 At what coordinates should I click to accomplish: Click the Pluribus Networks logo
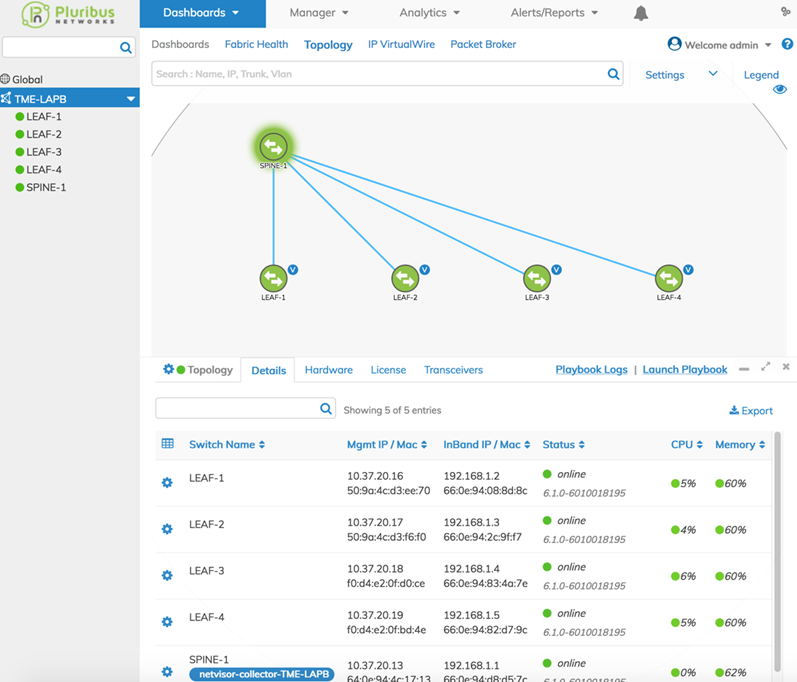[69, 14]
